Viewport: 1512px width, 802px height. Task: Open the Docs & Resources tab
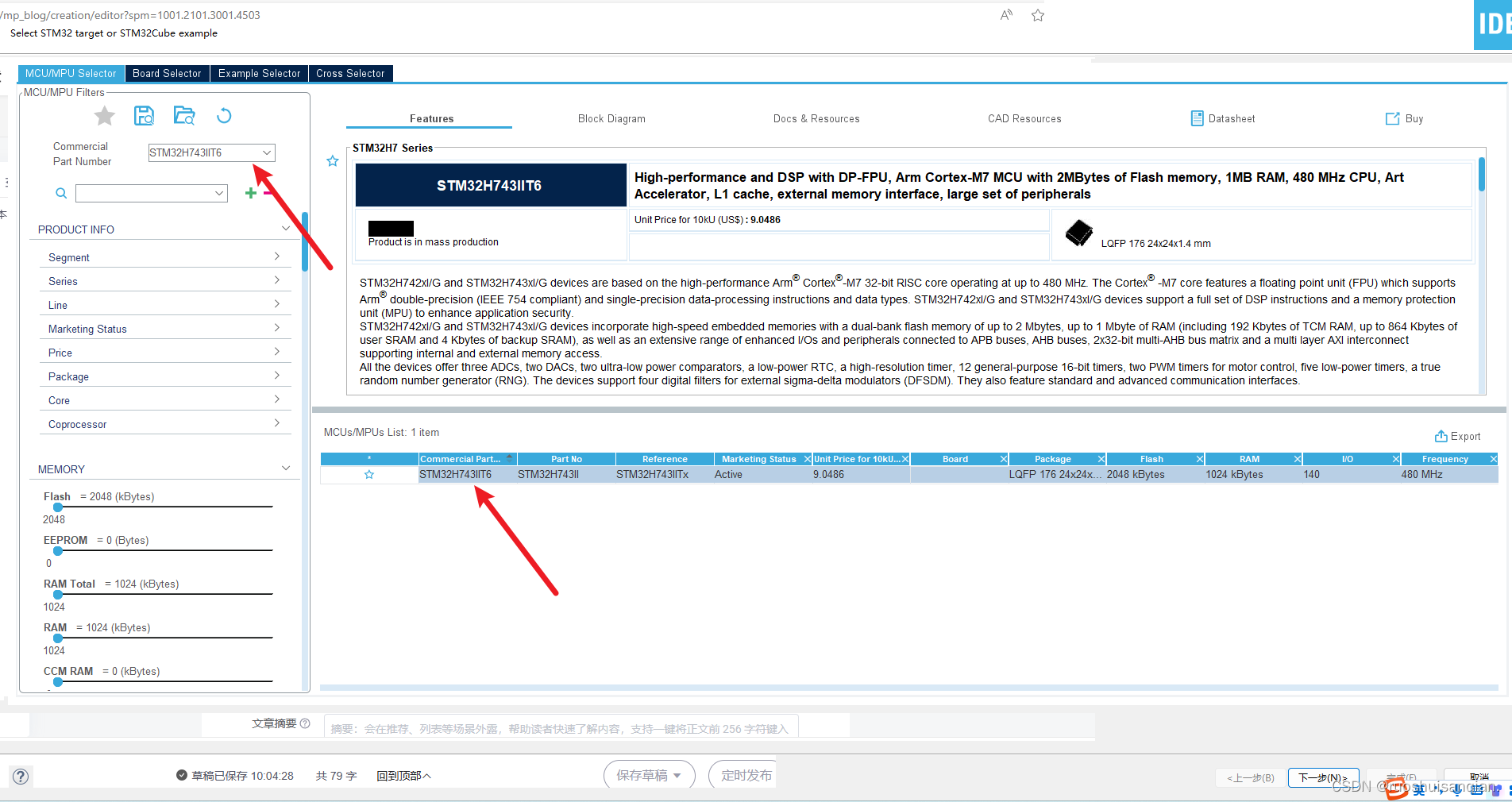pyautogui.click(x=816, y=118)
